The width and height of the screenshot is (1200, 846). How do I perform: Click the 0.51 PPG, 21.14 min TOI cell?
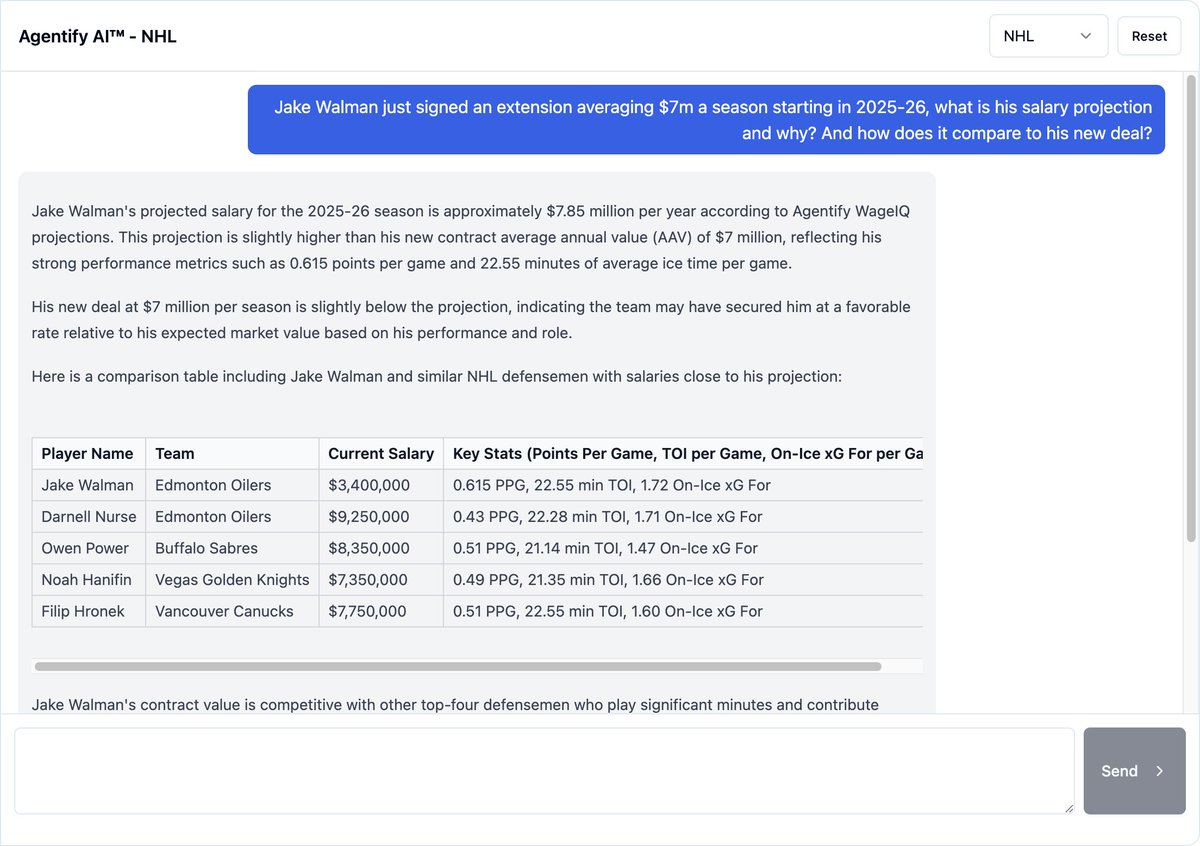683,548
